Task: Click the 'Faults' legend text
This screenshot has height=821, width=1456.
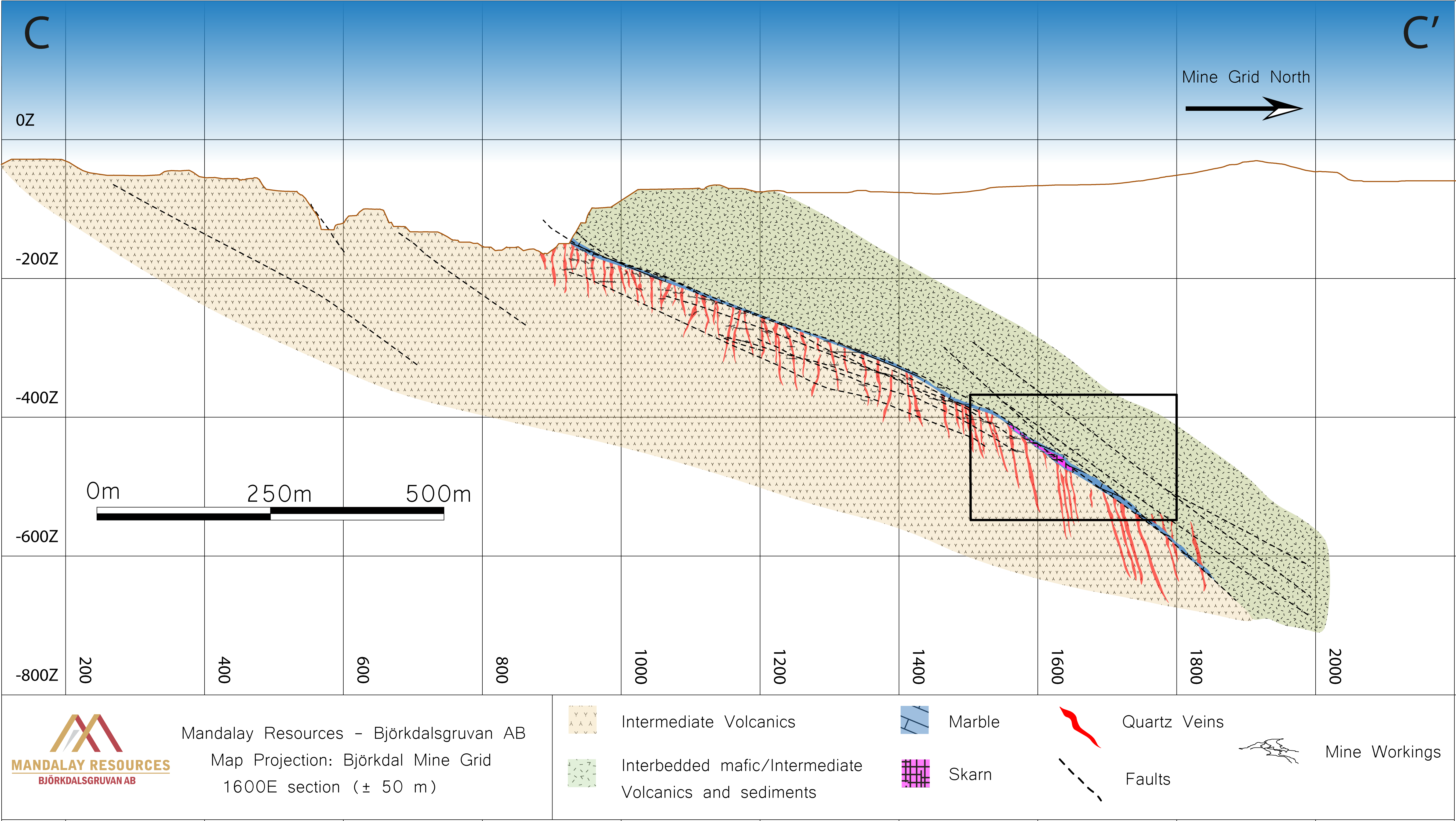Action: 1148,779
